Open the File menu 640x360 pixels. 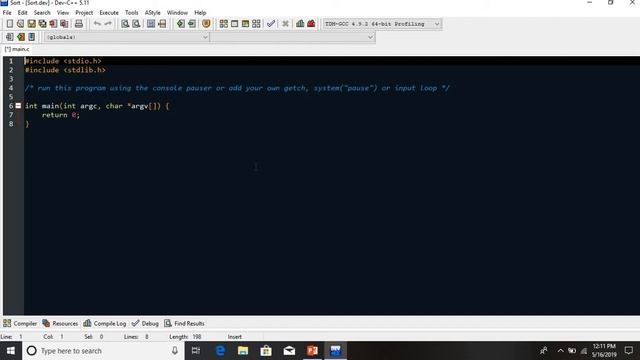tap(7, 13)
